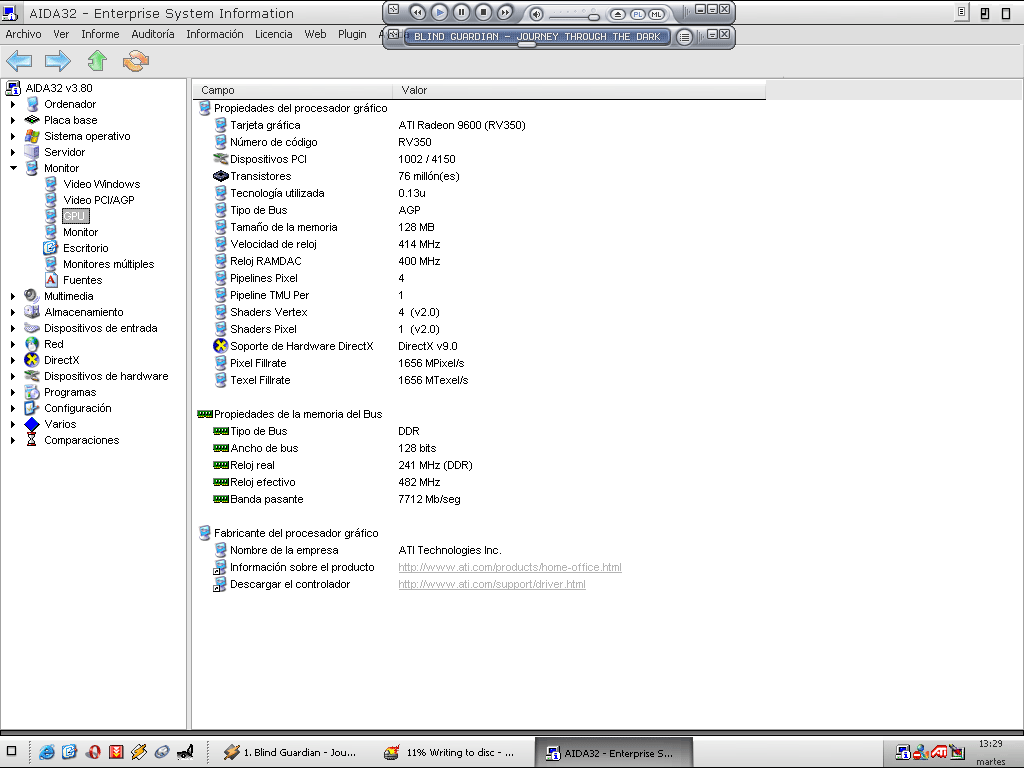The image size is (1024, 768).
Task: Open the Plugin menu
Action: pyautogui.click(x=352, y=34)
